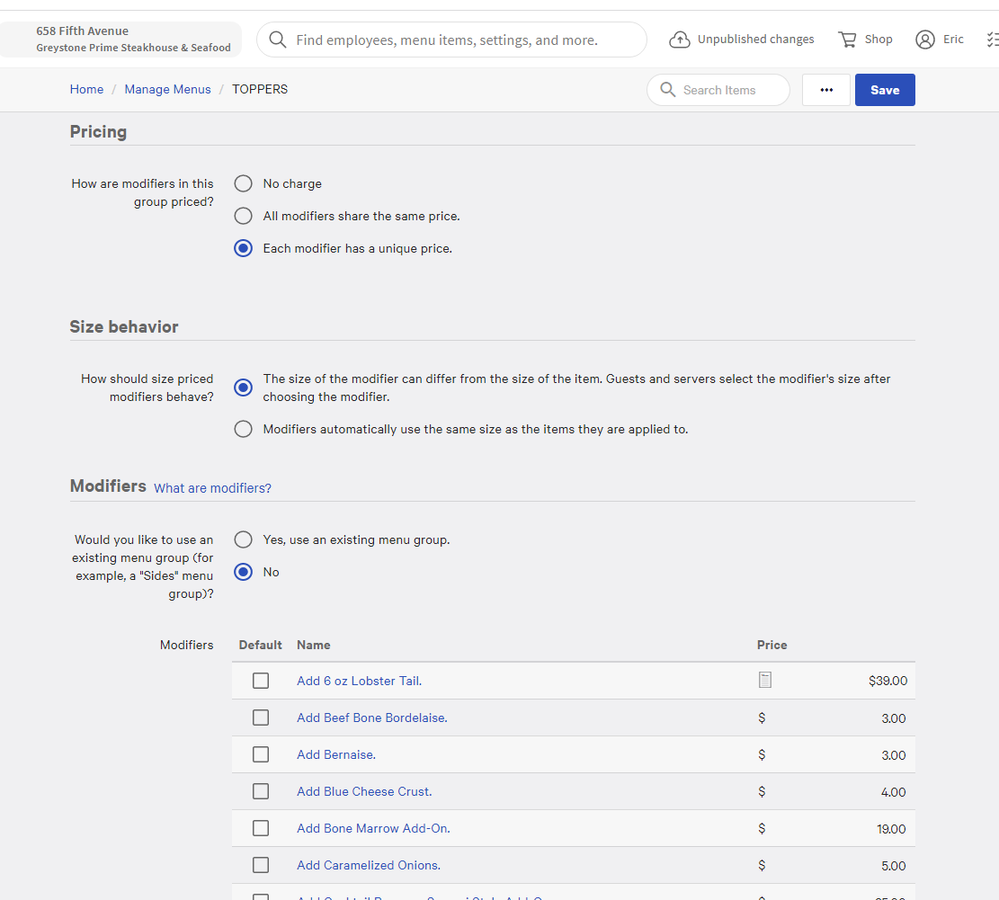Select 'All modifiers share the same price'

(243, 216)
